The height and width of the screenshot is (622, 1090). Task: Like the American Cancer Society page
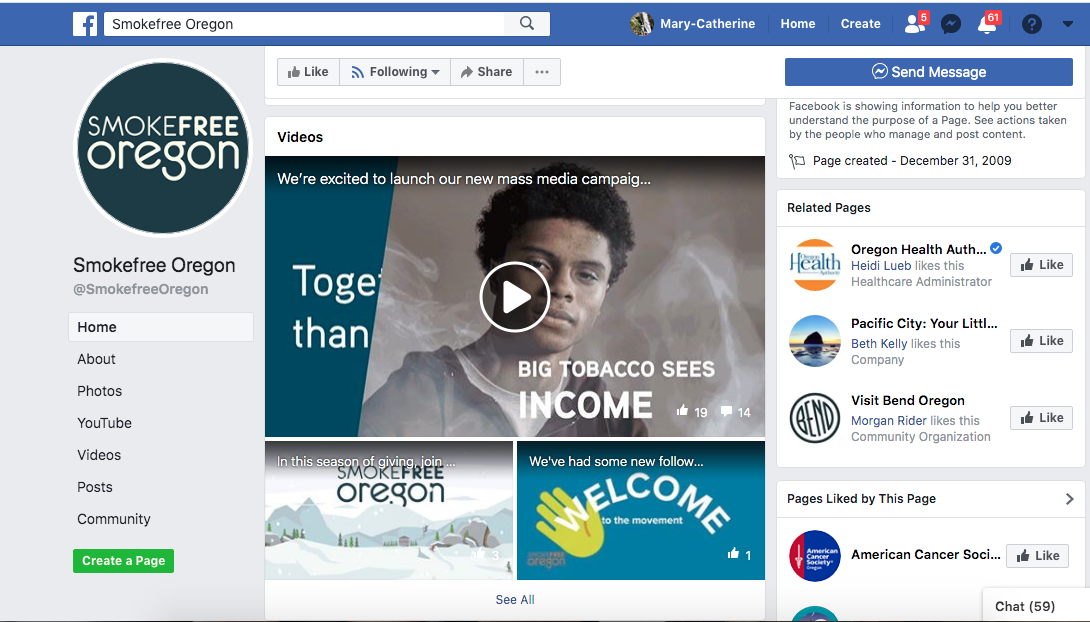[1037, 555]
